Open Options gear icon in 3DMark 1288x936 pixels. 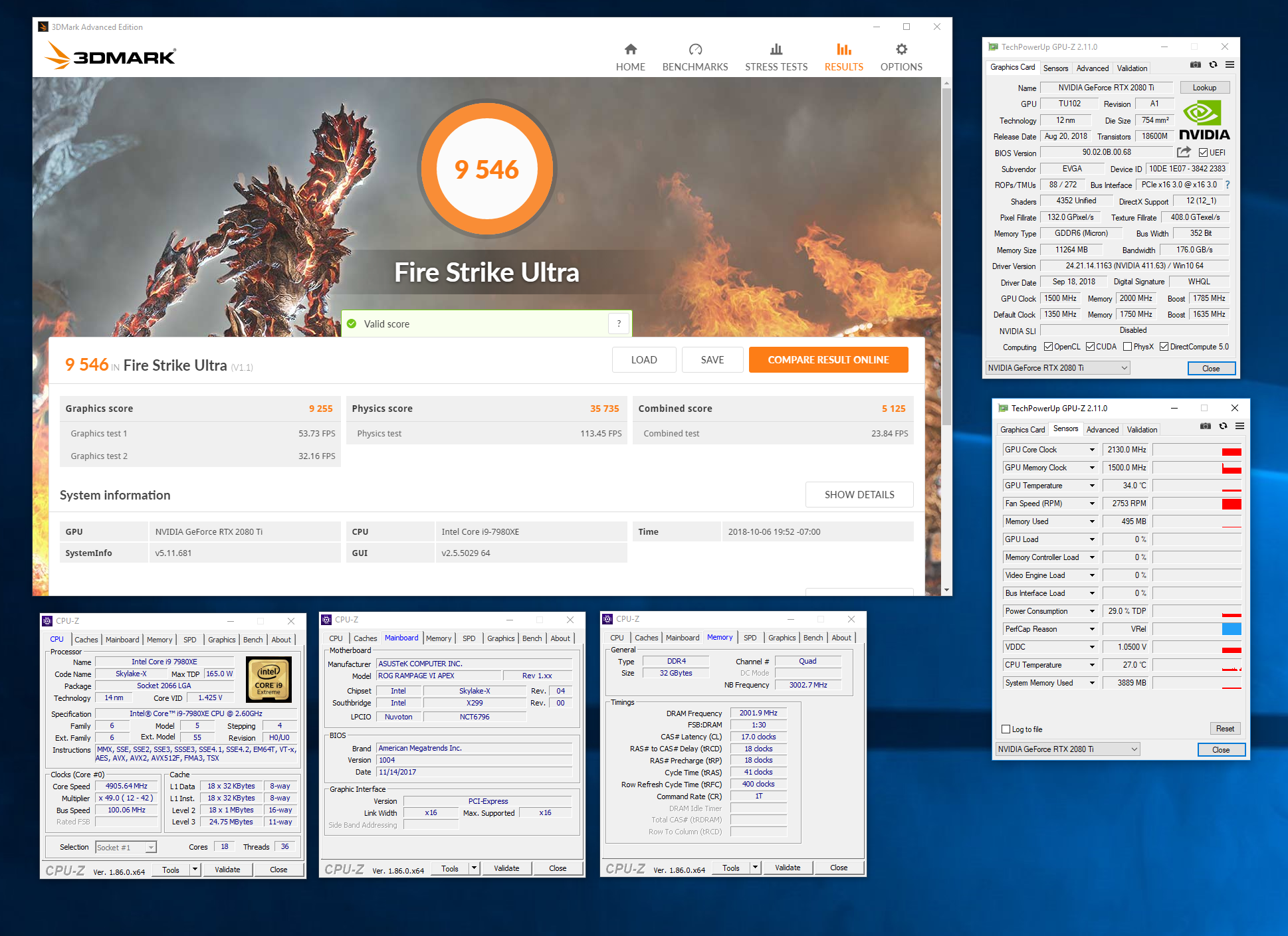coord(901,49)
